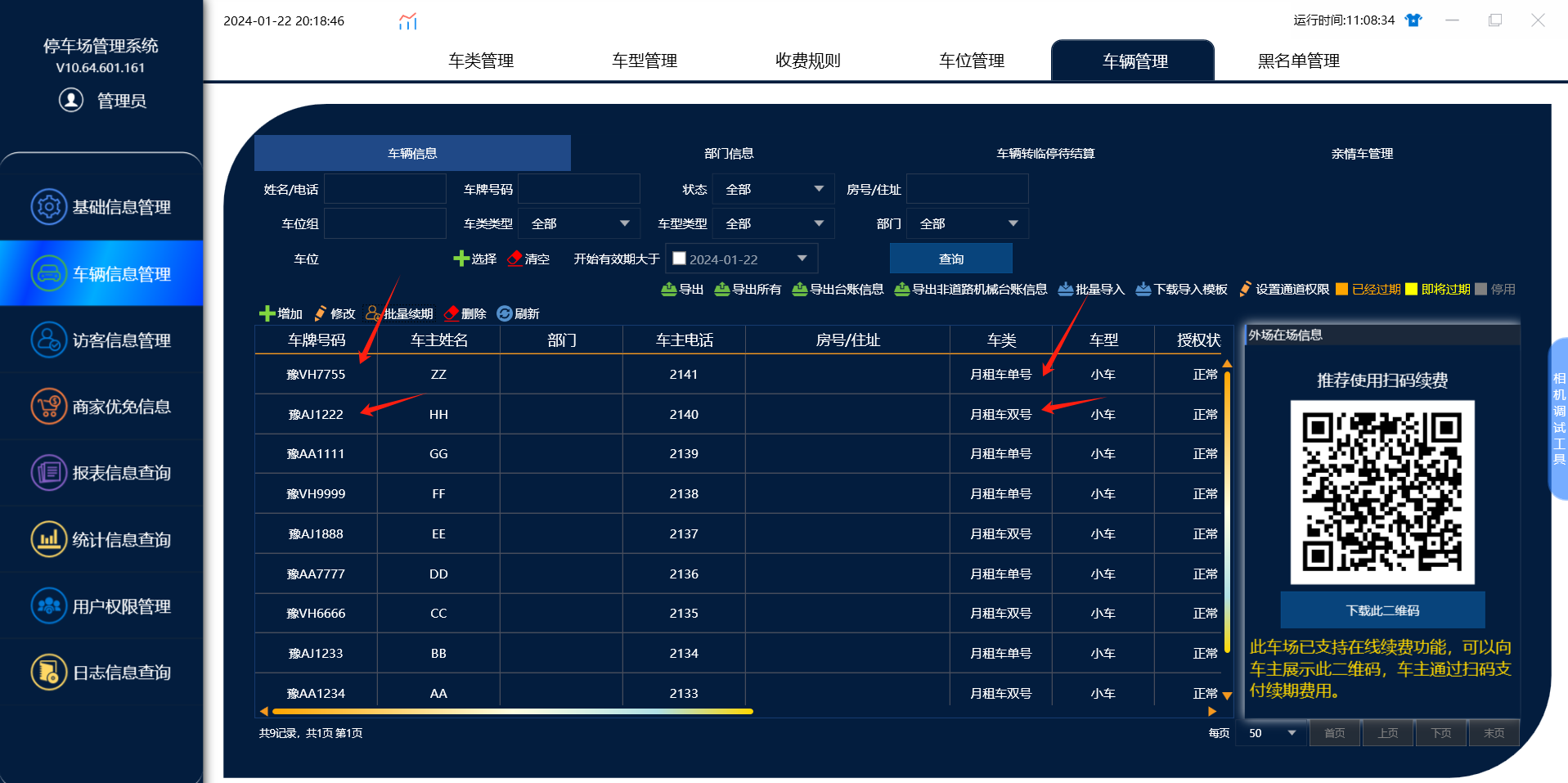Click 刷新 refresh tool

[518, 313]
